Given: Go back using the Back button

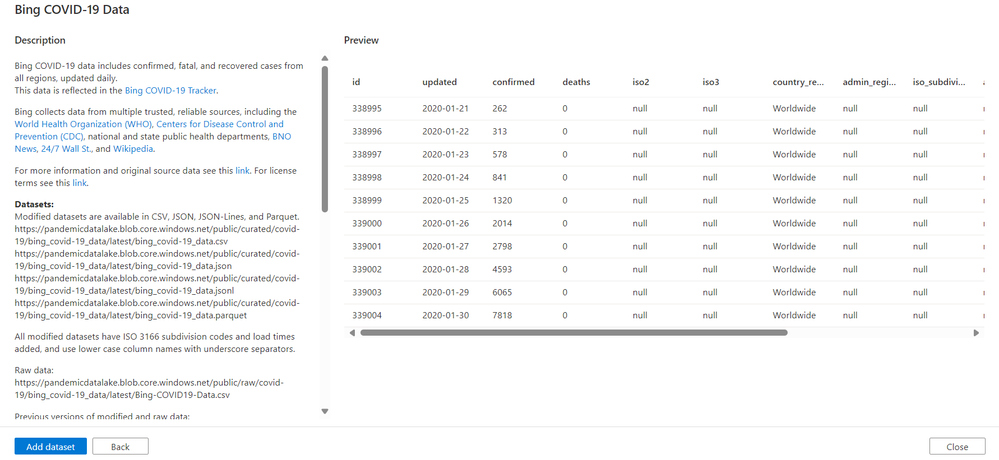Looking at the screenshot, I should coord(120,447).
